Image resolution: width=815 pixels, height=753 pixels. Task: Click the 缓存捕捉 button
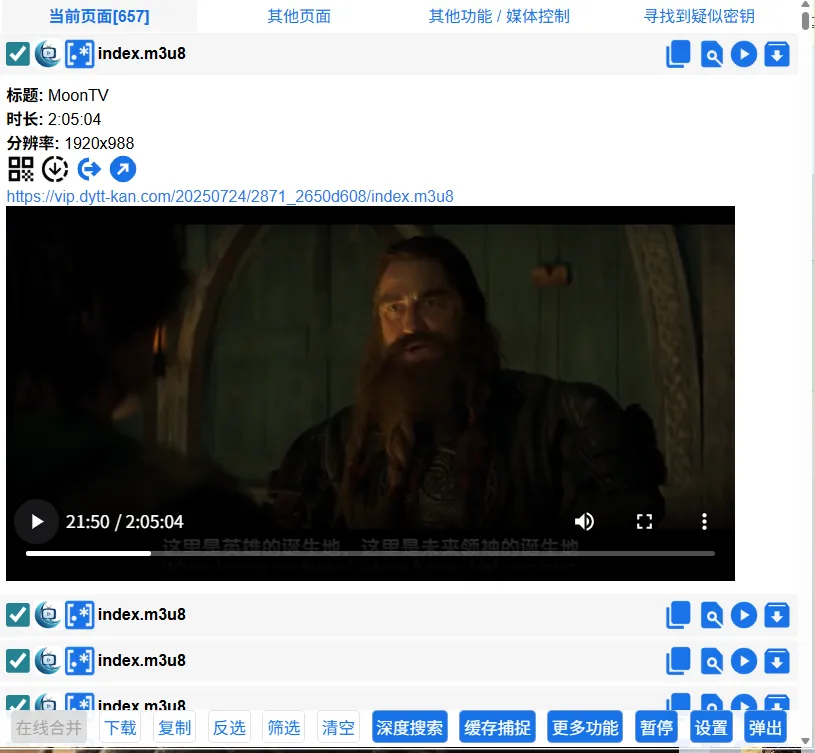(497, 728)
